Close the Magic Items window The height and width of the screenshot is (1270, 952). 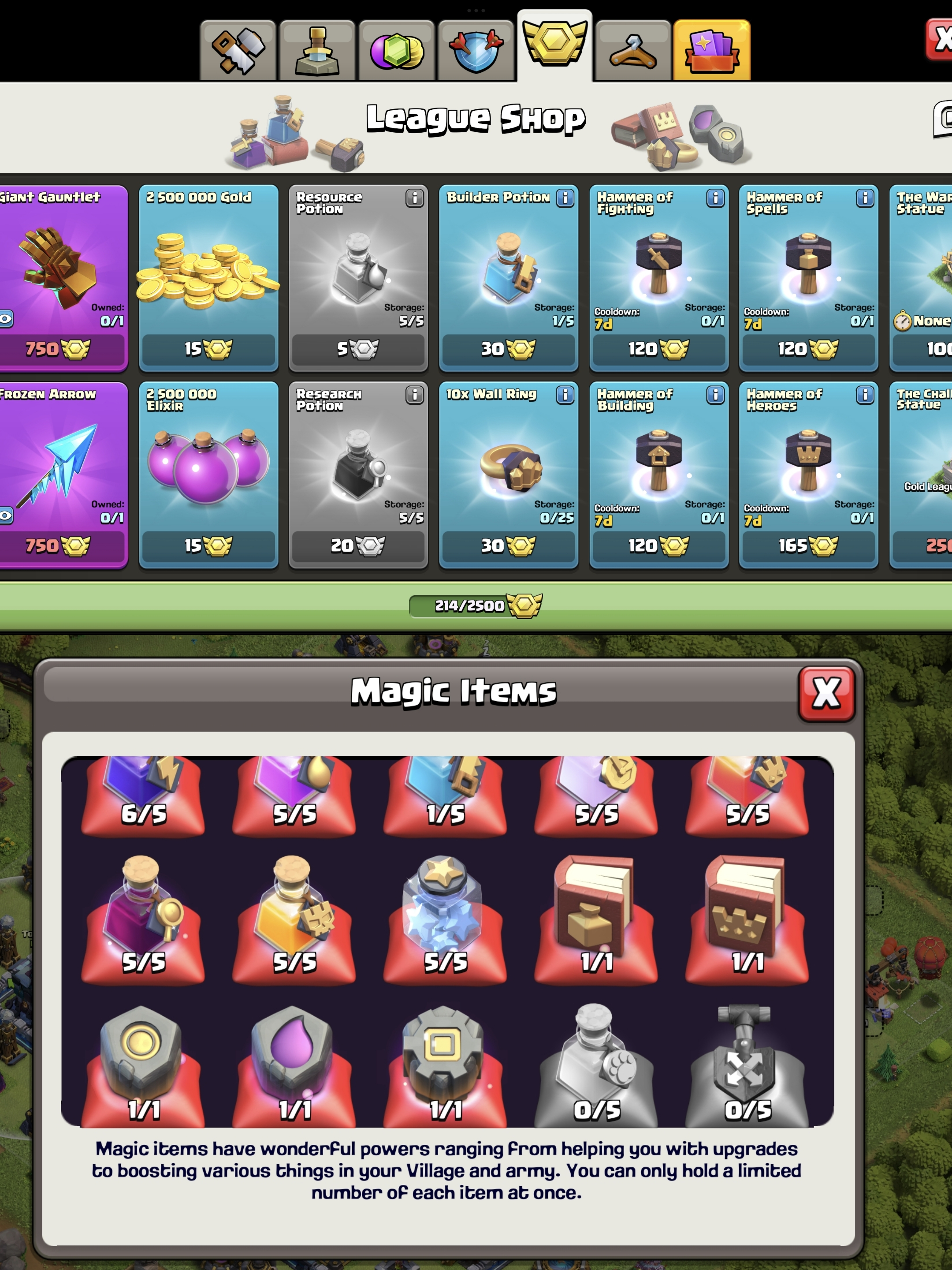click(826, 694)
